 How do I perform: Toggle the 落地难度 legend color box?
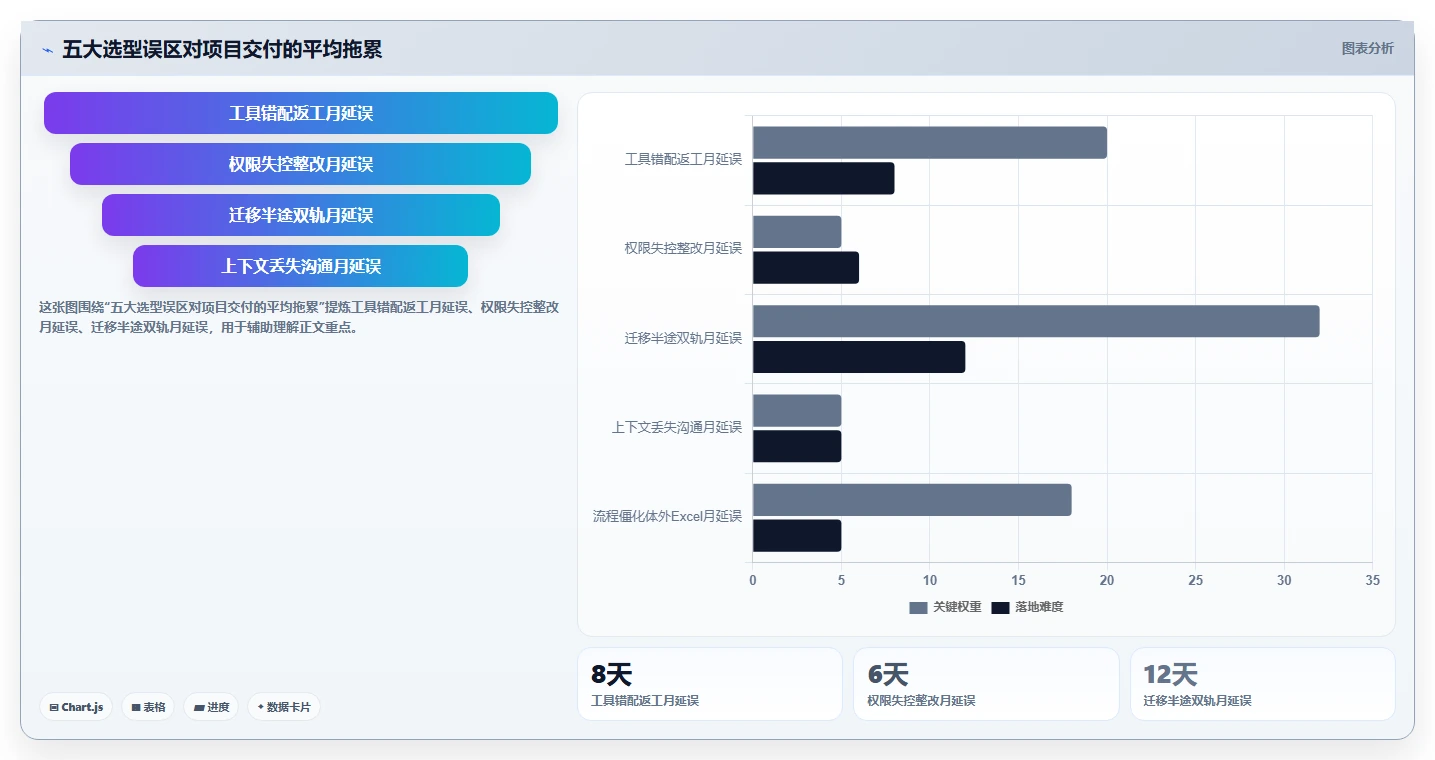tap(1000, 607)
